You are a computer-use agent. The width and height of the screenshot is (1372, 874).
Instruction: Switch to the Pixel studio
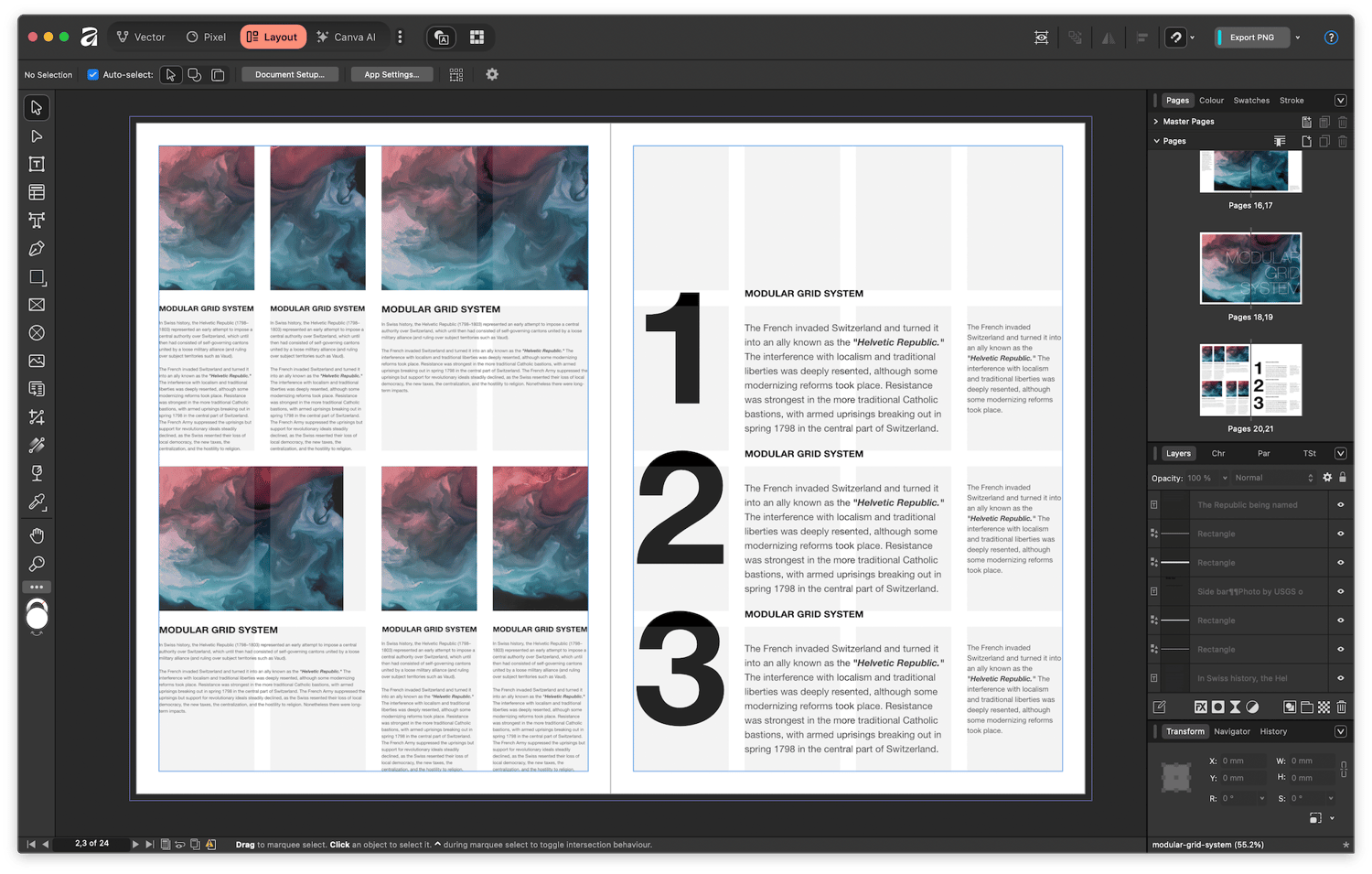[207, 38]
